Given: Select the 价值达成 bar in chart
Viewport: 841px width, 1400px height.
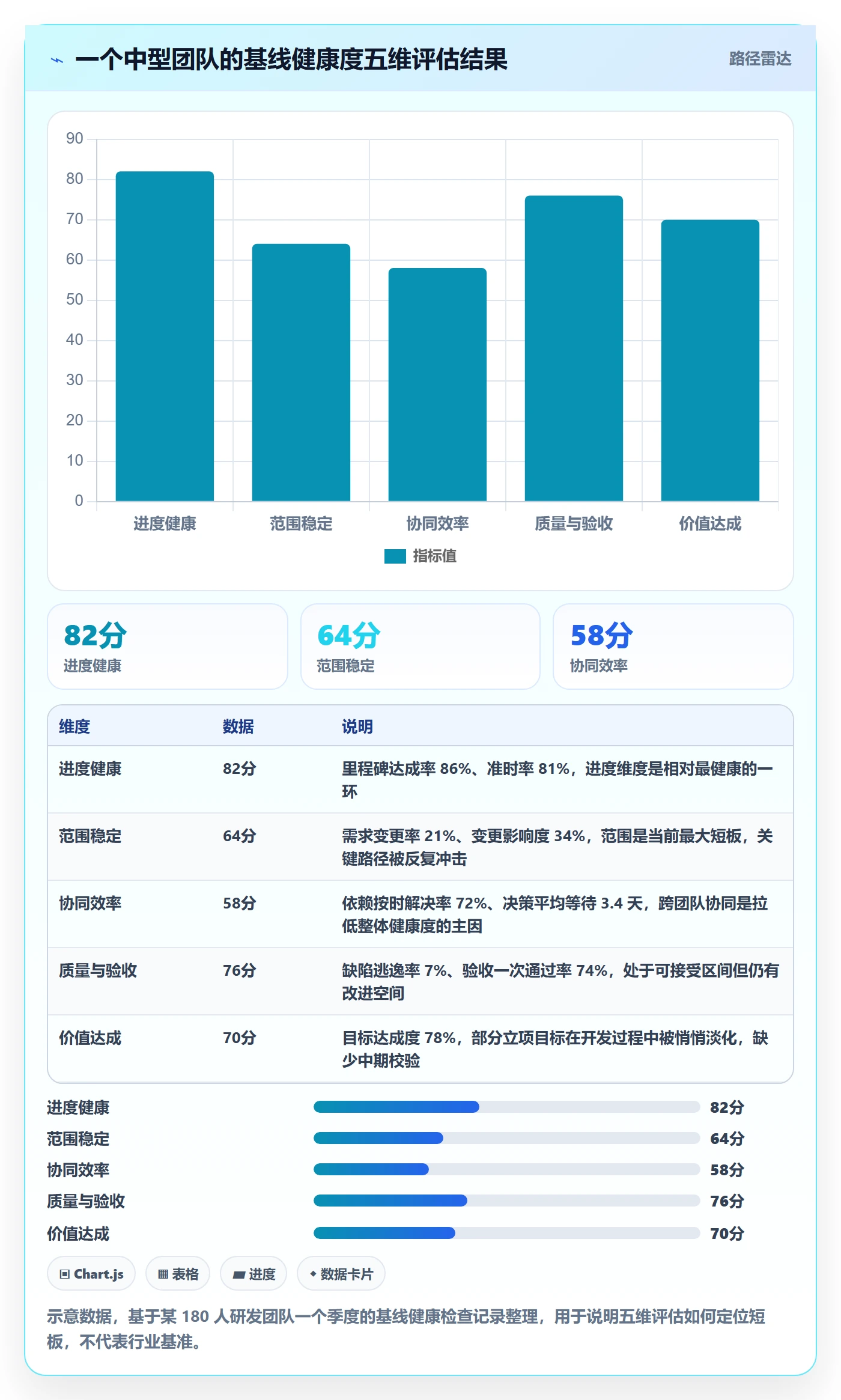Looking at the screenshot, I should [x=710, y=361].
